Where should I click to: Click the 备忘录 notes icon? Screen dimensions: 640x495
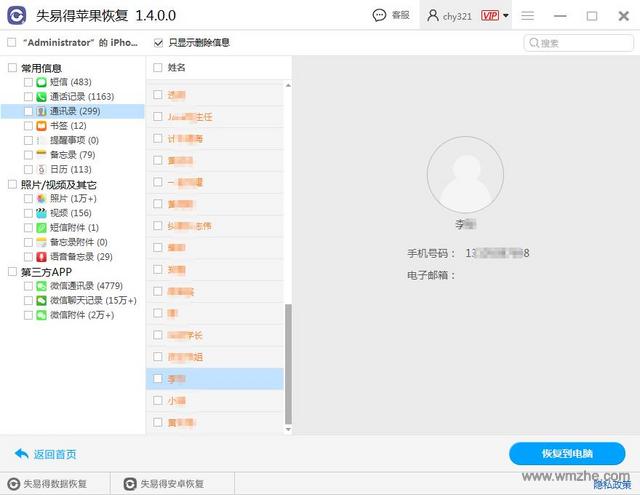point(42,155)
